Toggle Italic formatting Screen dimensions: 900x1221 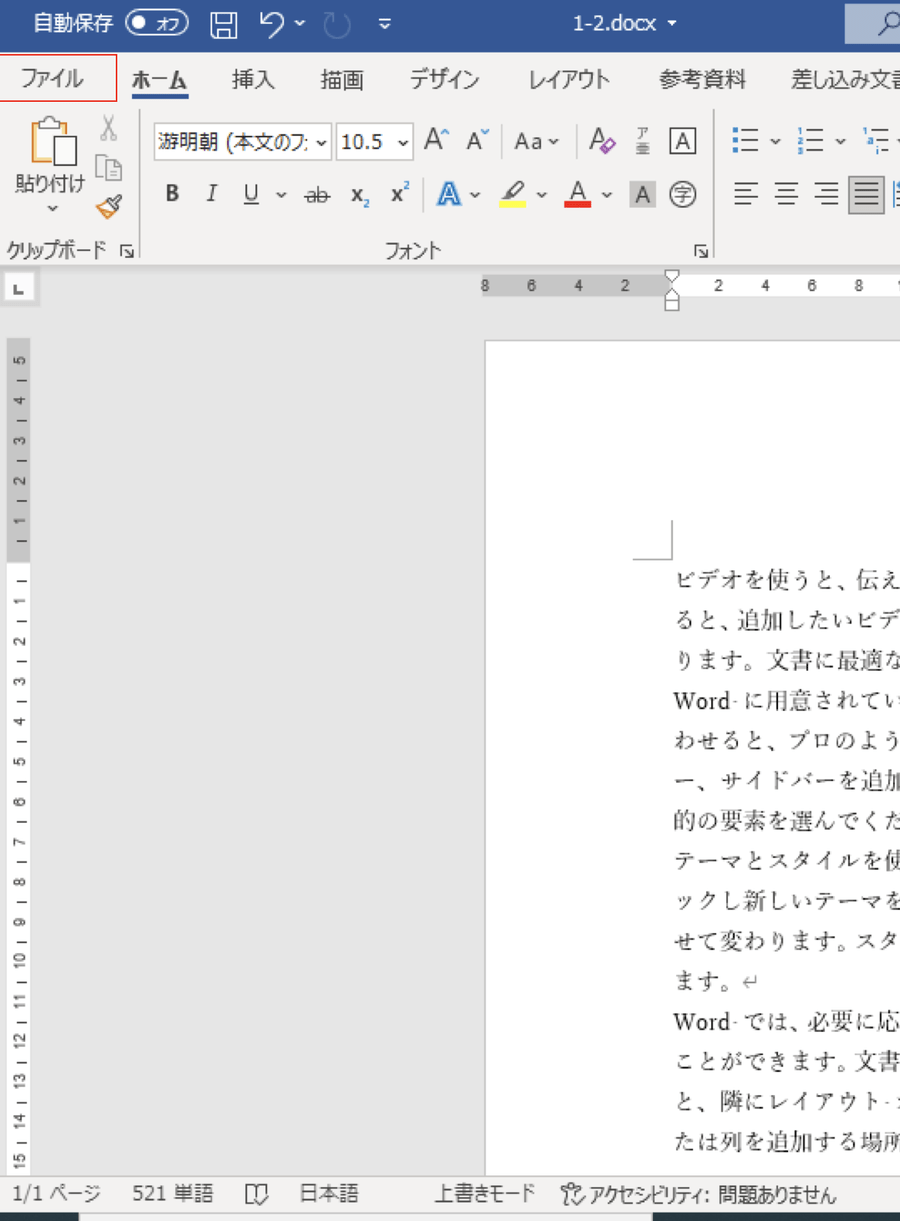click(x=211, y=194)
